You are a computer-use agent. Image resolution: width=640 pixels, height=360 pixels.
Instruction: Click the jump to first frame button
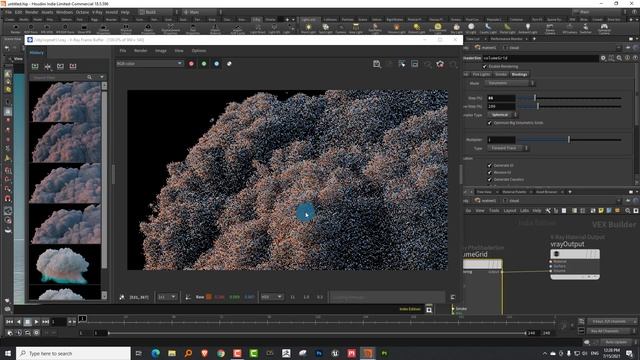(x=9, y=322)
